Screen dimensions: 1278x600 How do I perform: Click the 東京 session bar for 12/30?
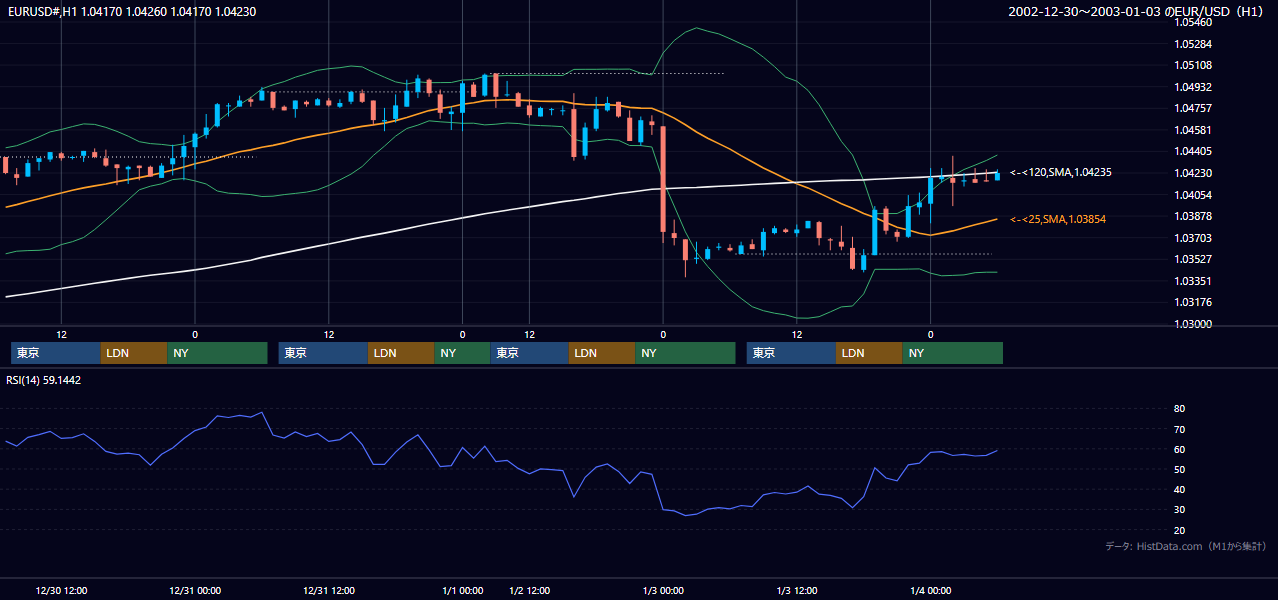click(x=56, y=353)
